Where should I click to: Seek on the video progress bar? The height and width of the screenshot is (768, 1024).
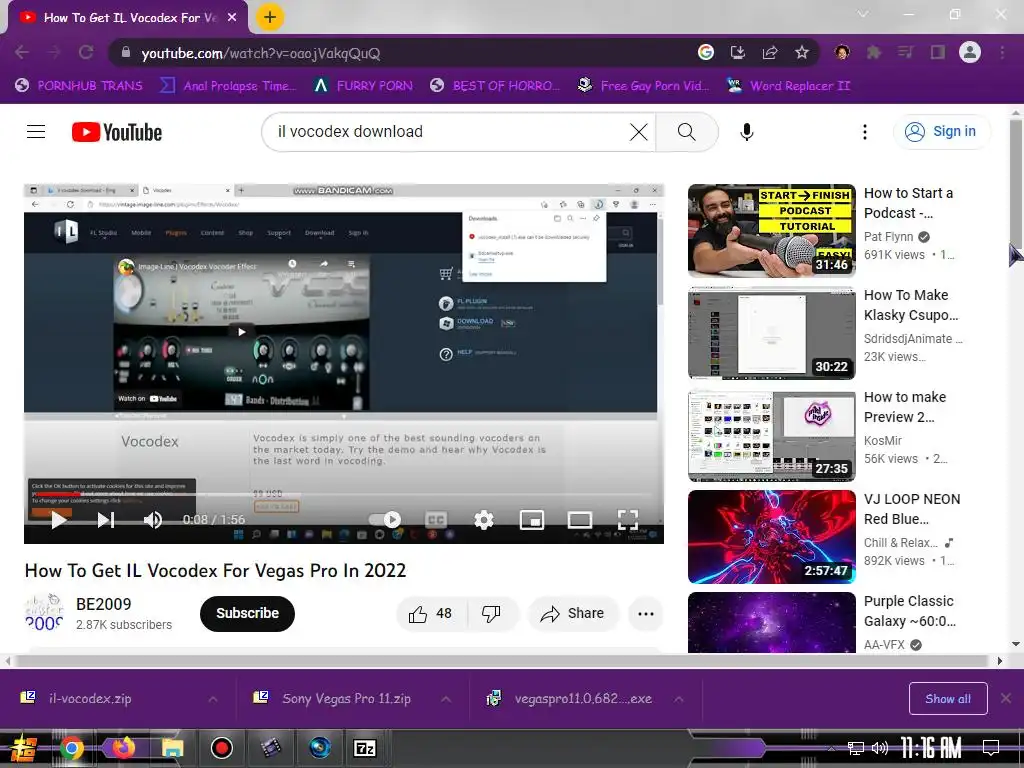click(x=344, y=495)
